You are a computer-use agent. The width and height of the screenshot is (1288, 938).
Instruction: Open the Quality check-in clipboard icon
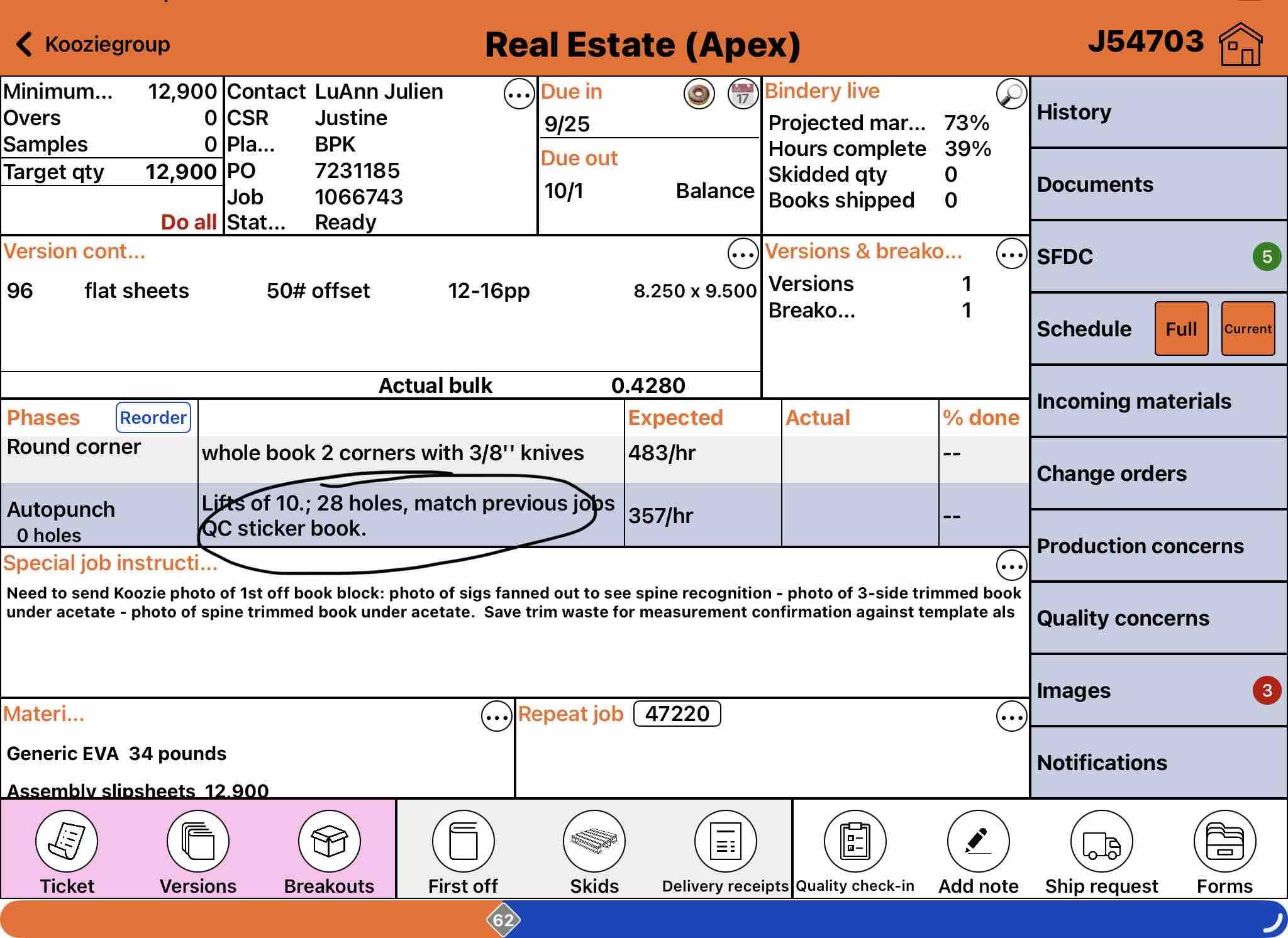[855, 841]
